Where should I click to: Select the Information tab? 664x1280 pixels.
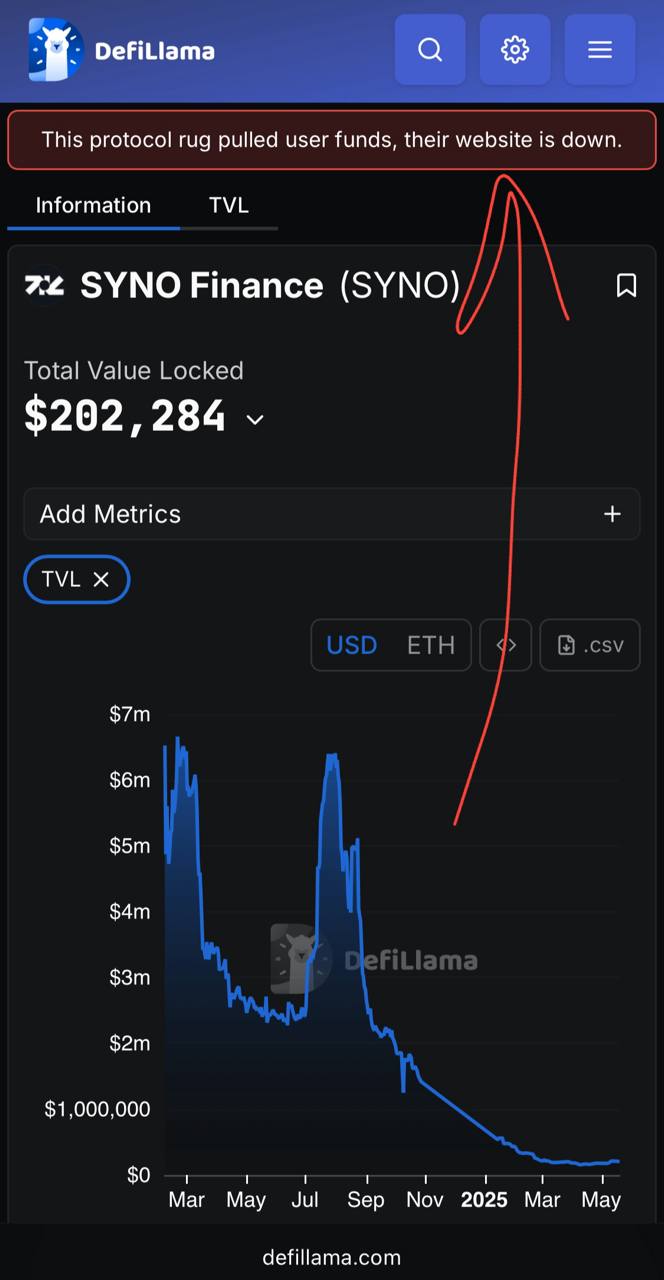[93, 205]
